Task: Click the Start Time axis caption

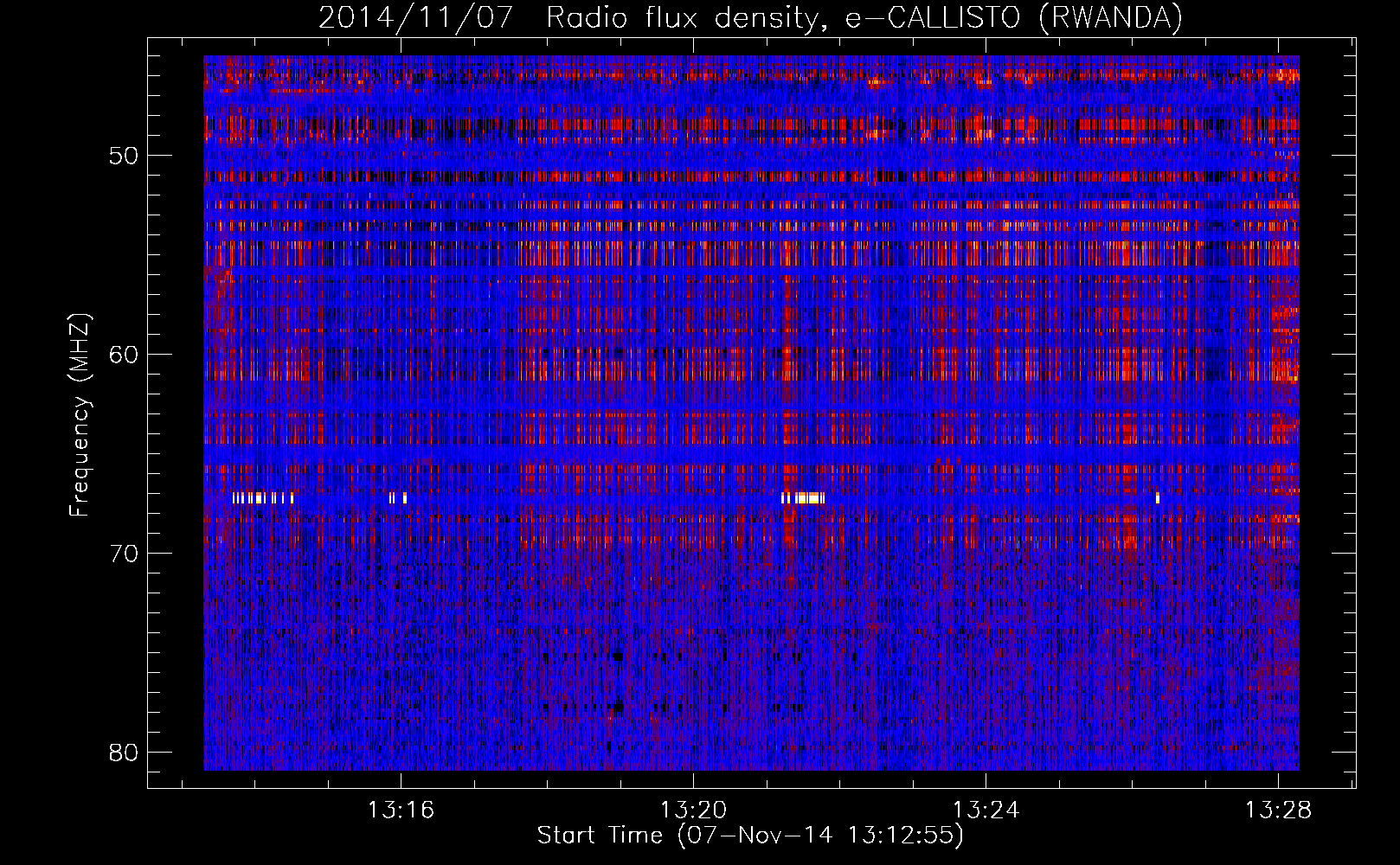Action: point(750,836)
